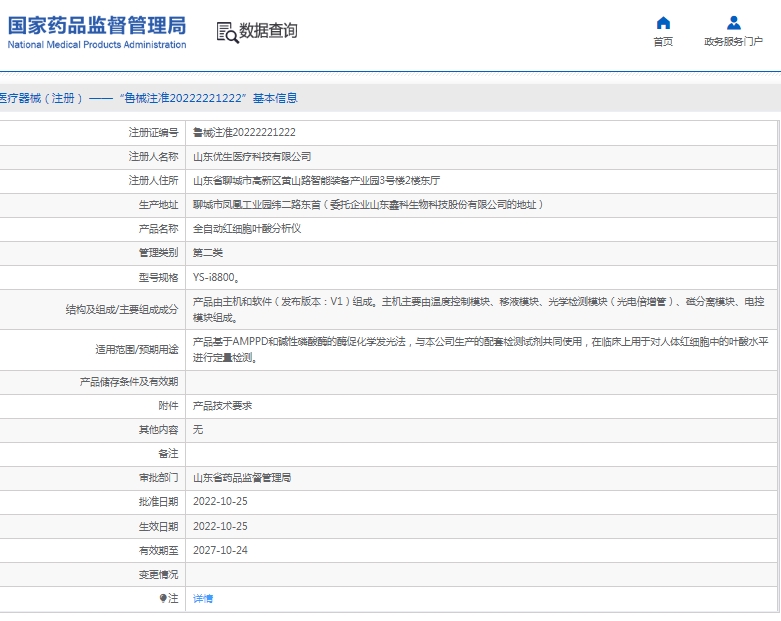
Task: Click the lightbulb note icon beside 注
Action: (162, 598)
